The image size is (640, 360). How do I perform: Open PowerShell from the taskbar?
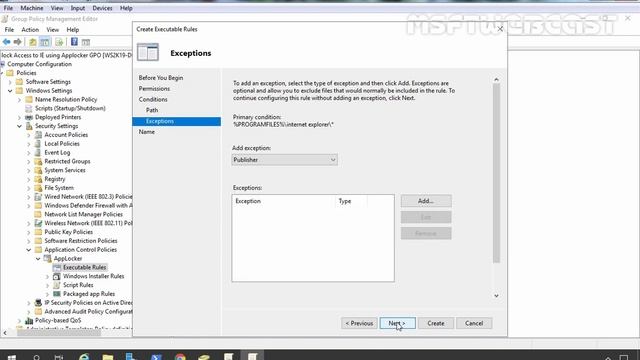coord(156,357)
